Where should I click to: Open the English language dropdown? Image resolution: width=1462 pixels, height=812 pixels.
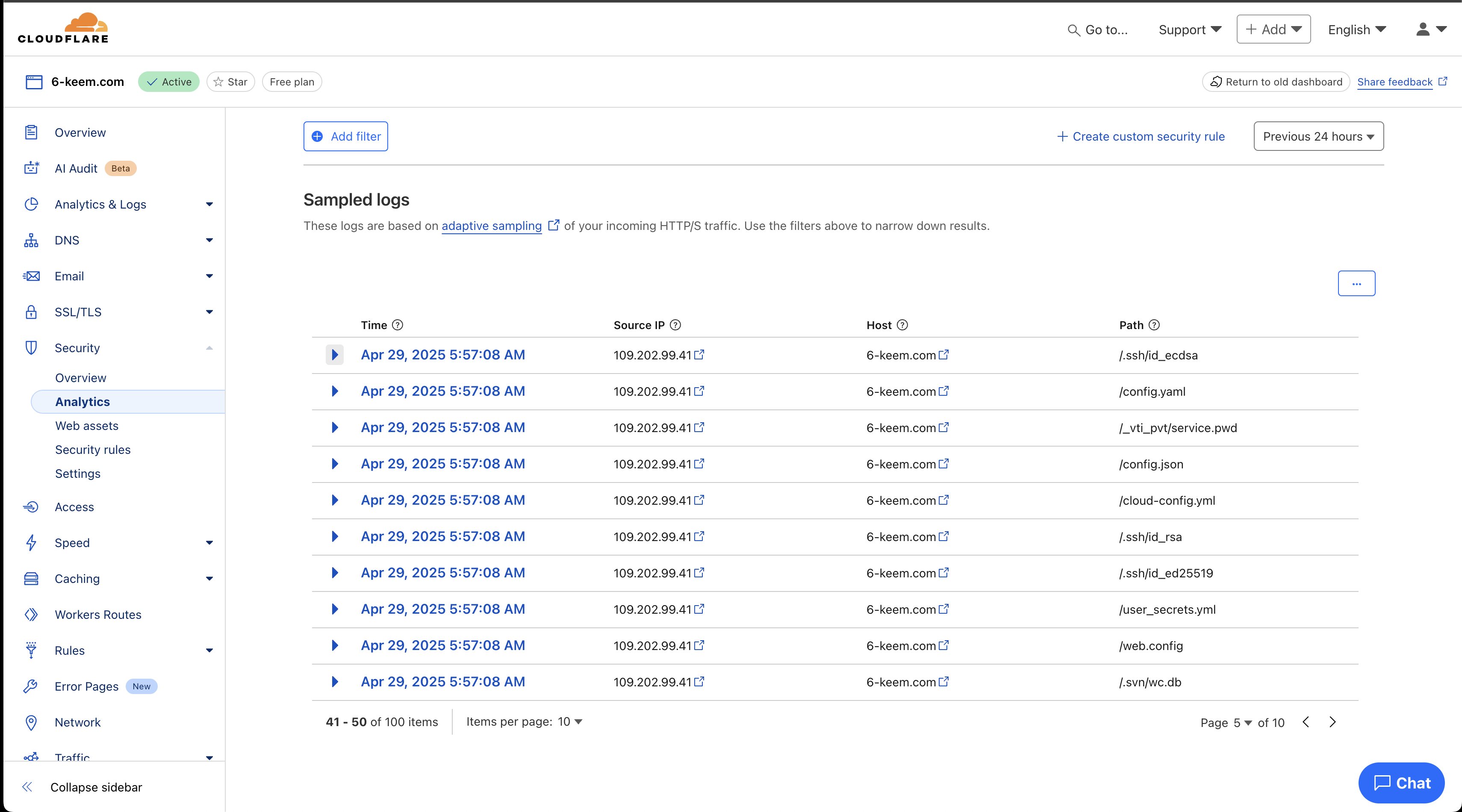click(x=1357, y=29)
